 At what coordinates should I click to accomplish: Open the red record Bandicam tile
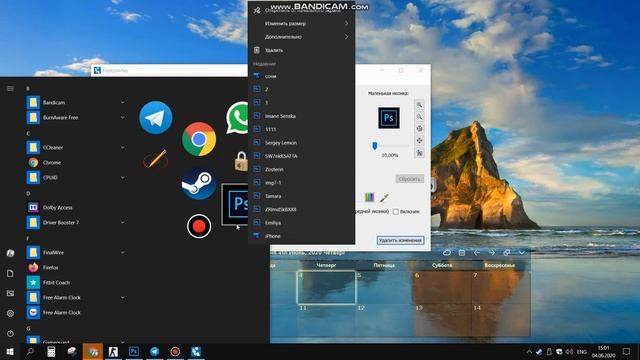coord(199,226)
